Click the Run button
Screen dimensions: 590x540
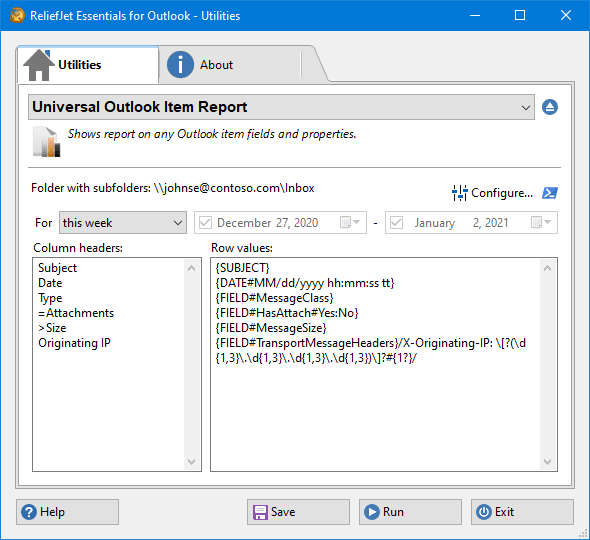click(x=410, y=512)
